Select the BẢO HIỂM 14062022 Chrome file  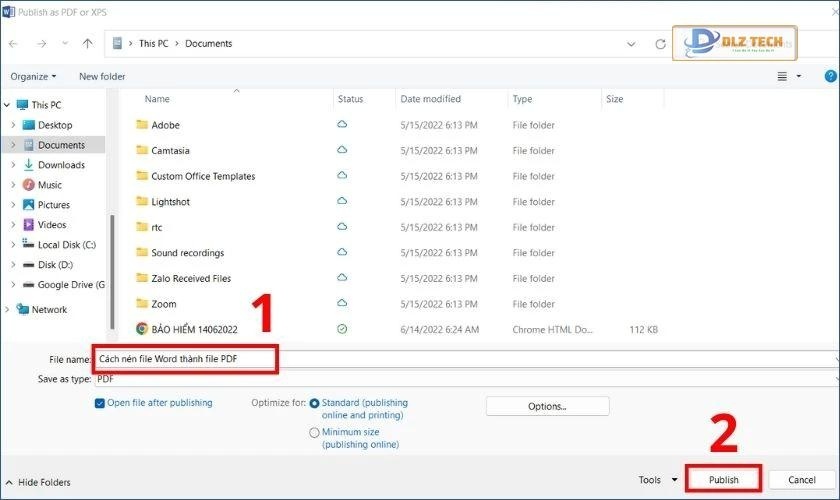[x=194, y=329]
